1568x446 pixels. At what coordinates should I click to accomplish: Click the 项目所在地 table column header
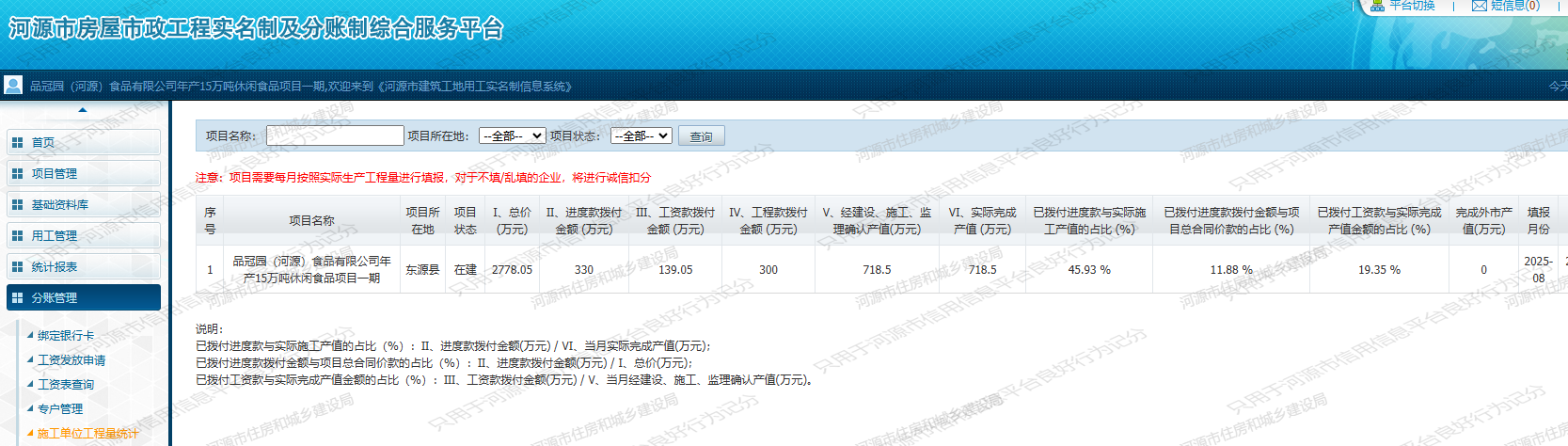[422, 220]
